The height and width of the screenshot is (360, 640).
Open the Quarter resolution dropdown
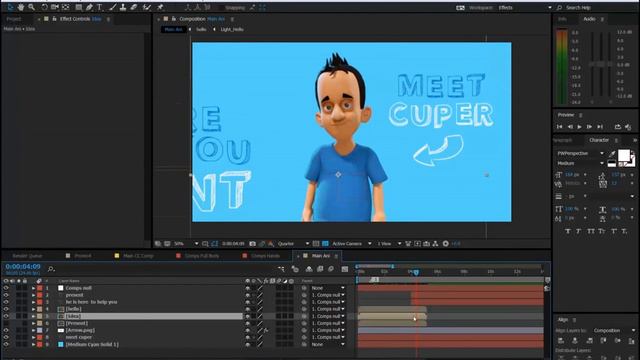(x=293, y=244)
